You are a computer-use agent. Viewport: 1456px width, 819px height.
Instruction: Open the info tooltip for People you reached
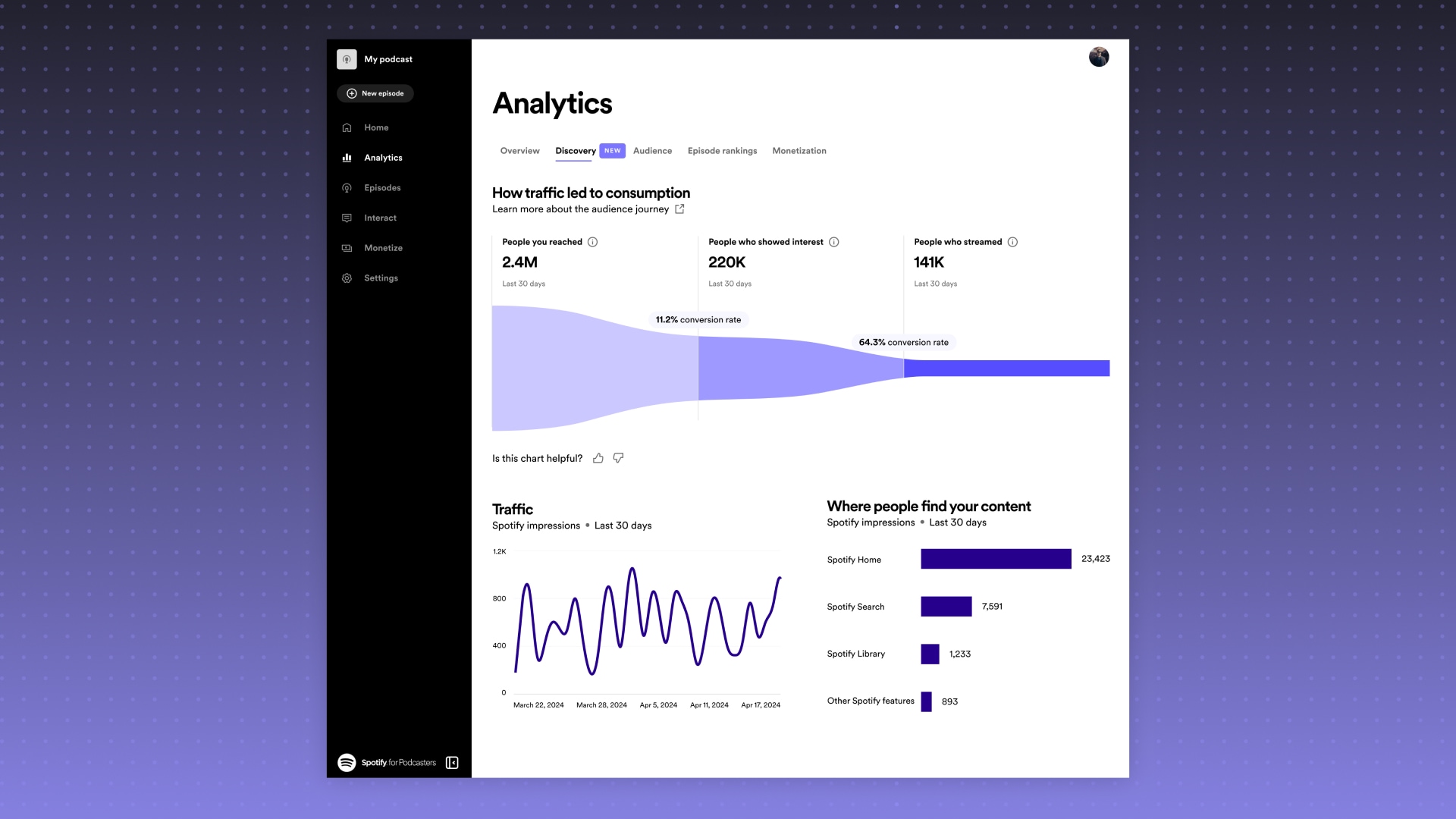[592, 241]
